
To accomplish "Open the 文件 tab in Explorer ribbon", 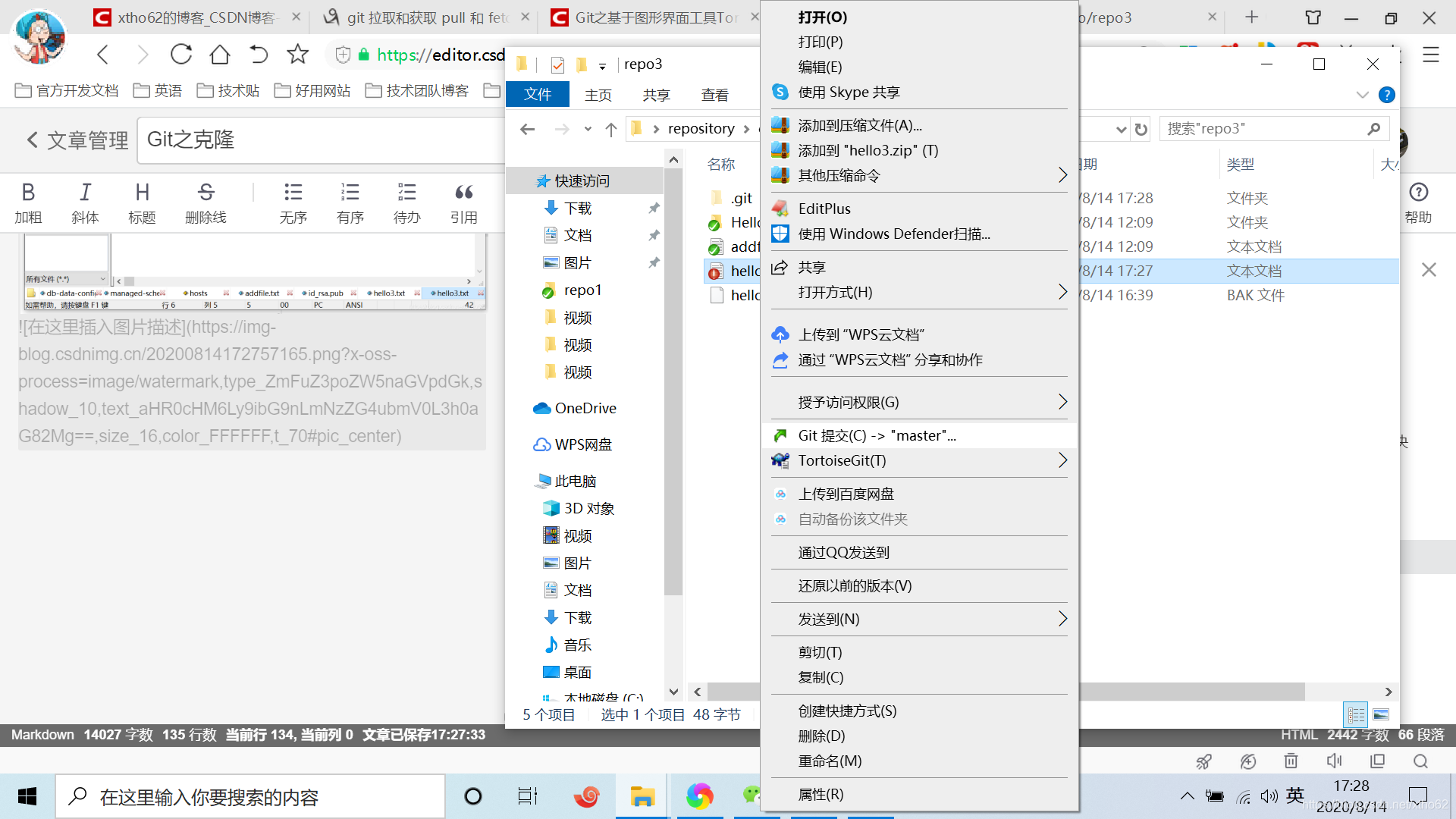I will 538,94.
